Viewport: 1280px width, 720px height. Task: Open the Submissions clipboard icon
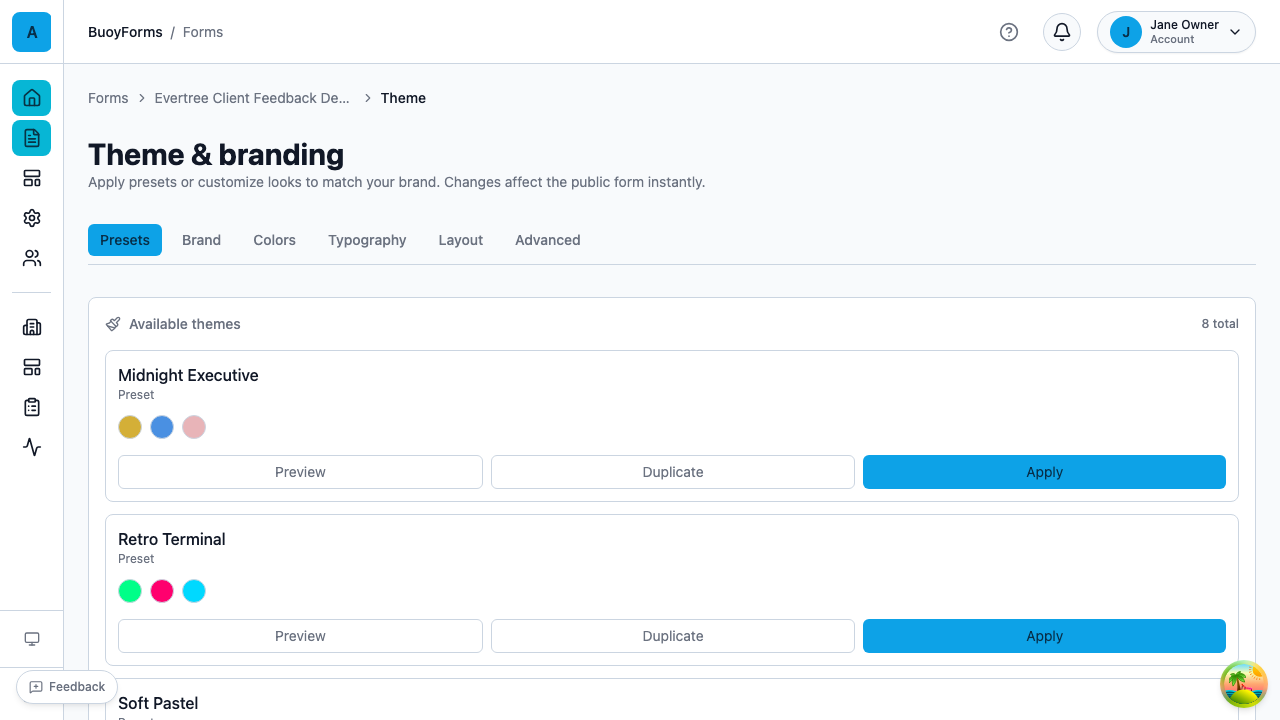(x=31, y=407)
